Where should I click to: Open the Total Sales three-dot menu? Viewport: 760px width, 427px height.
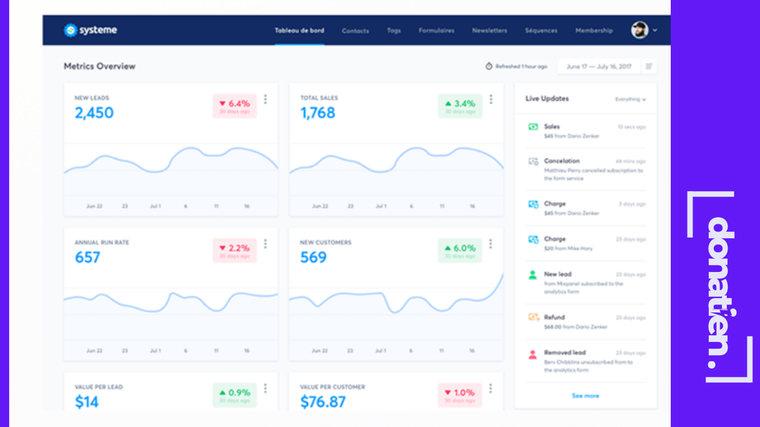491,99
